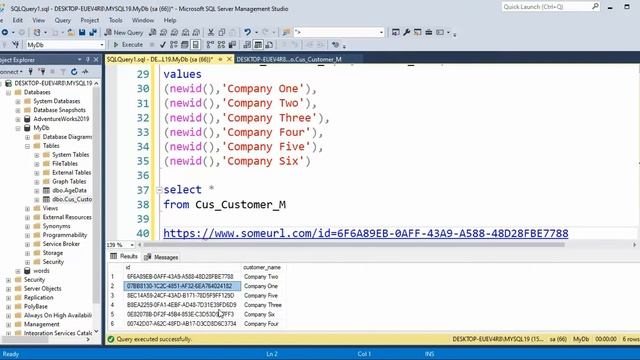640x360 pixels.
Task: Close the SQLQuery1.sql tab
Action: [x=229, y=60]
